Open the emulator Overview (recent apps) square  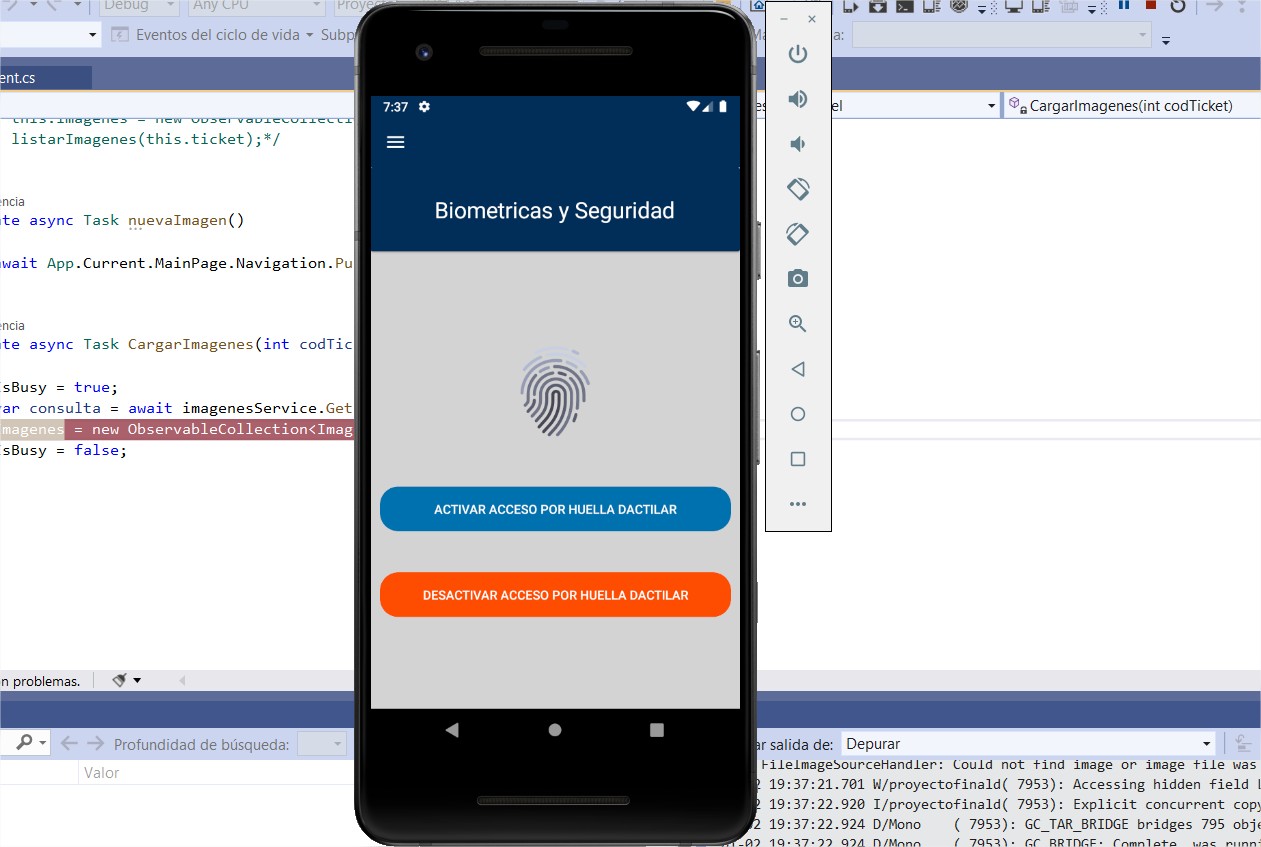tap(798, 458)
